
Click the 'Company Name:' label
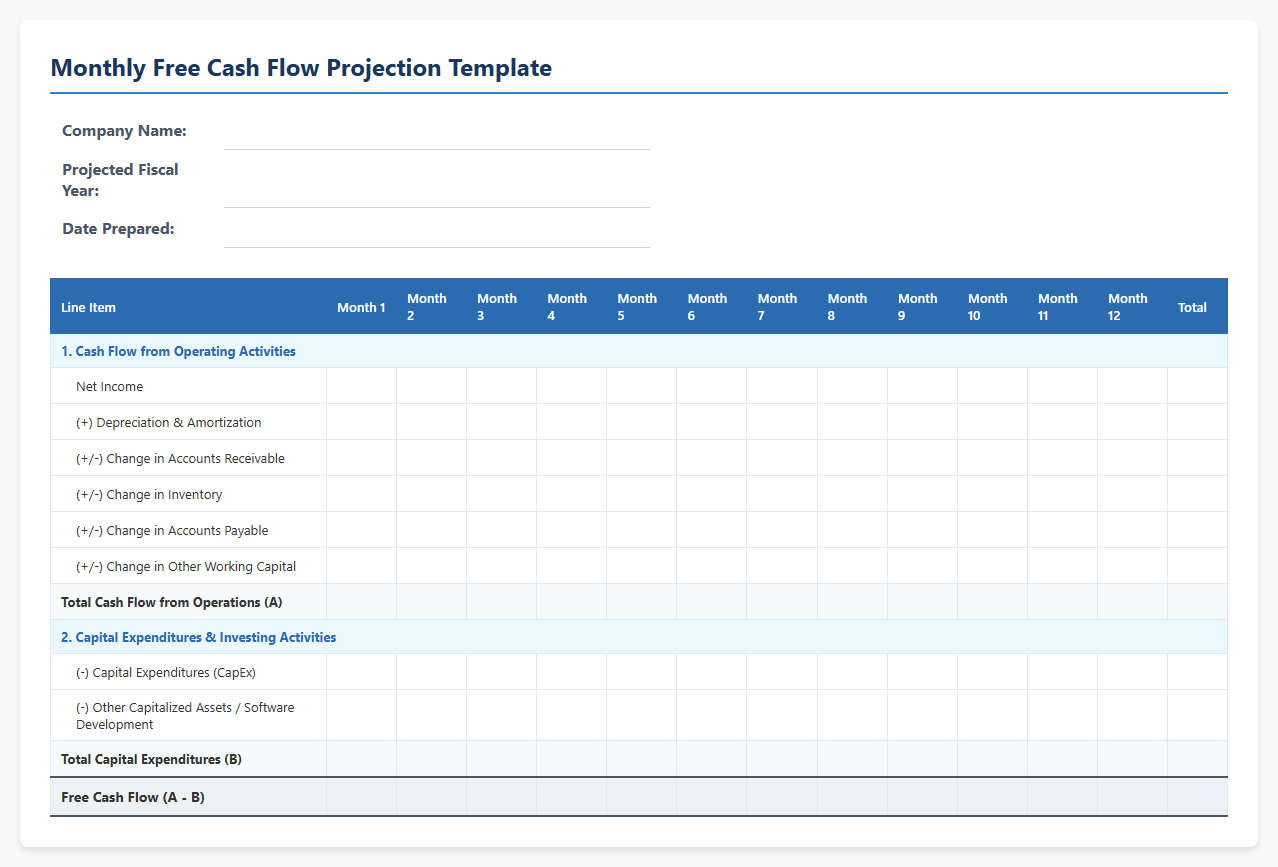[124, 131]
